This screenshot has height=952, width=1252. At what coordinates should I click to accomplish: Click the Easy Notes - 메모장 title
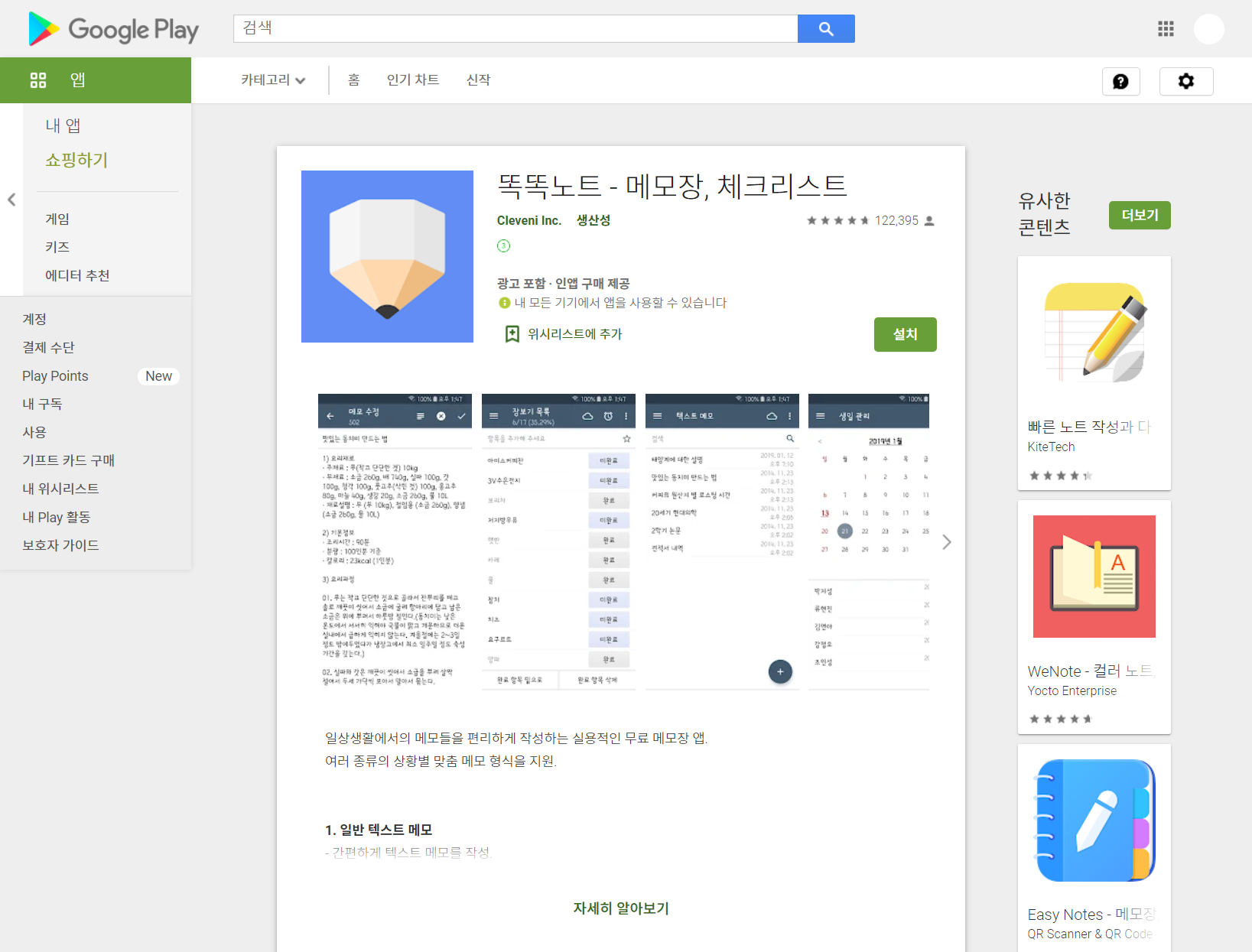point(1091,915)
